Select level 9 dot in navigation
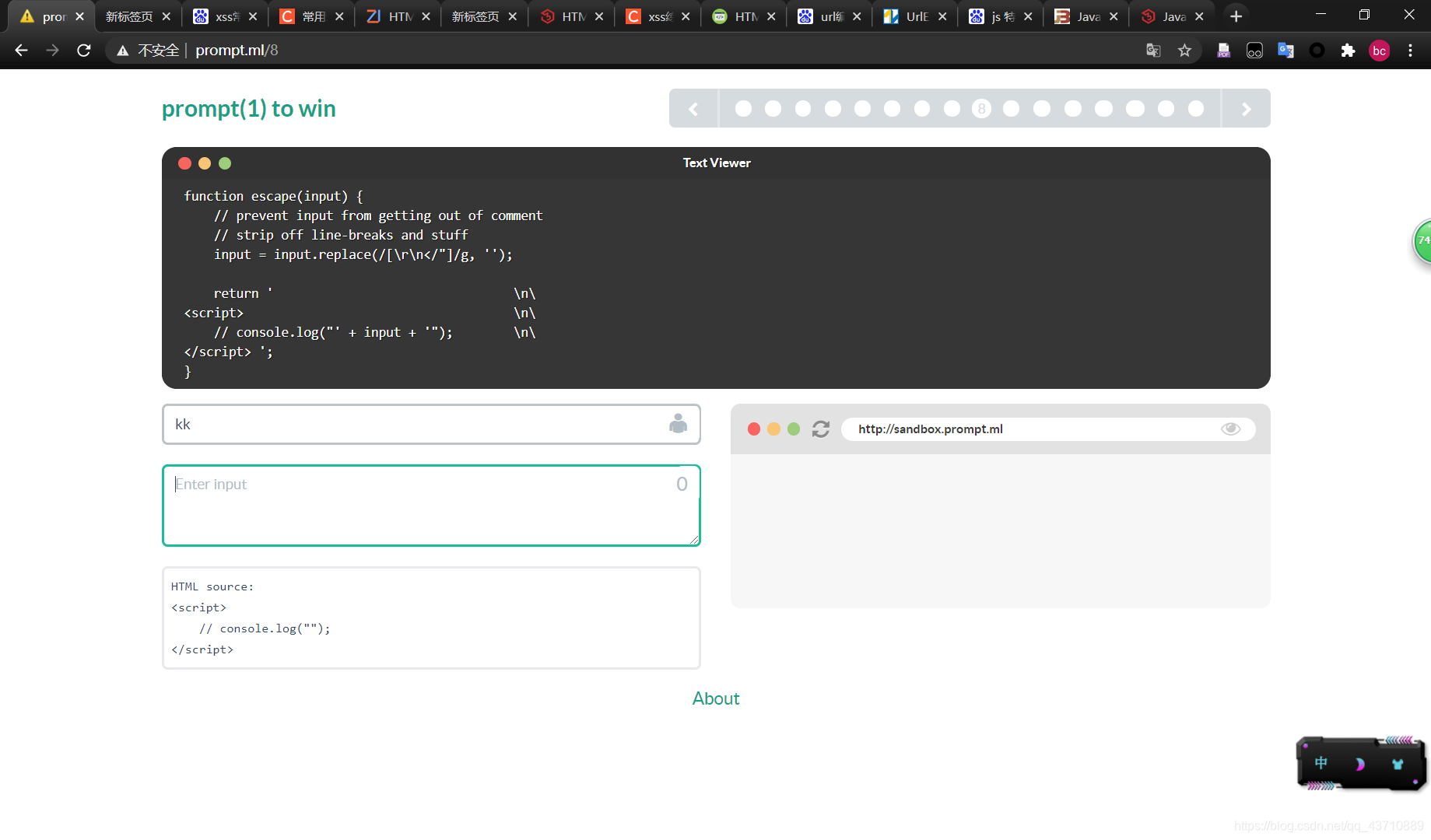The width and height of the screenshot is (1431, 840). point(1011,109)
